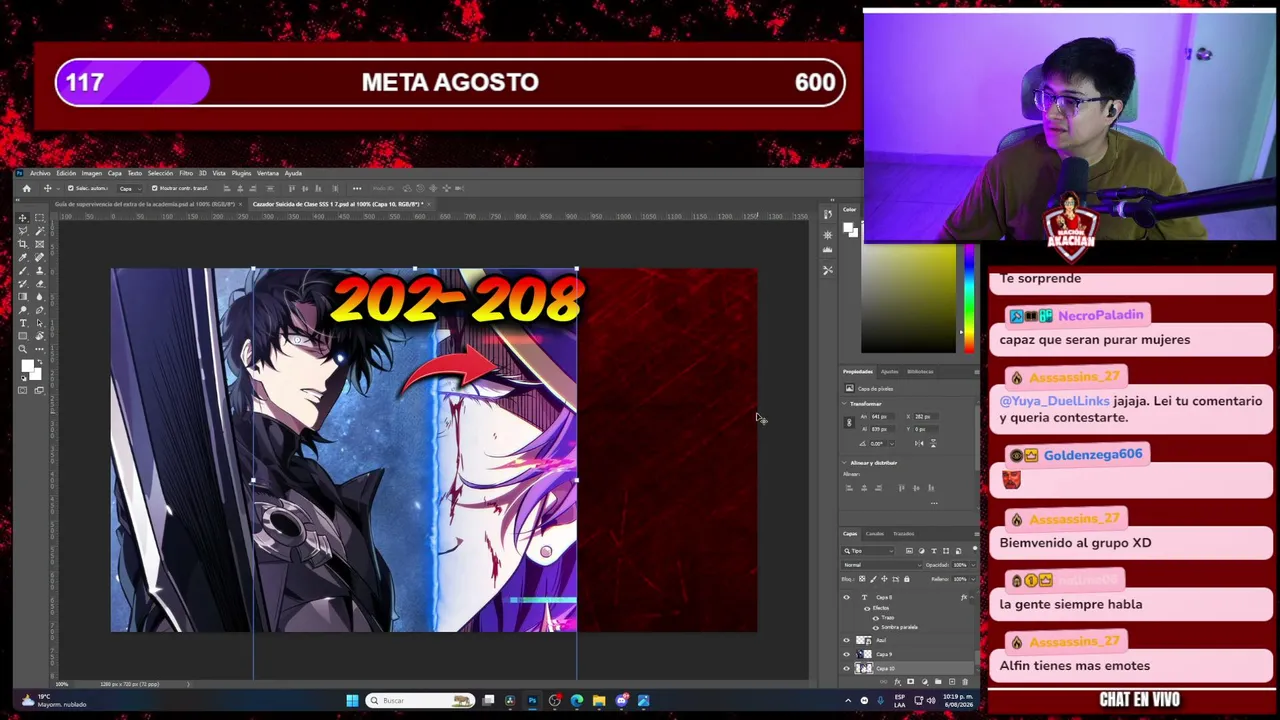
Task: Open the Archivo menu
Action: click(x=40, y=173)
